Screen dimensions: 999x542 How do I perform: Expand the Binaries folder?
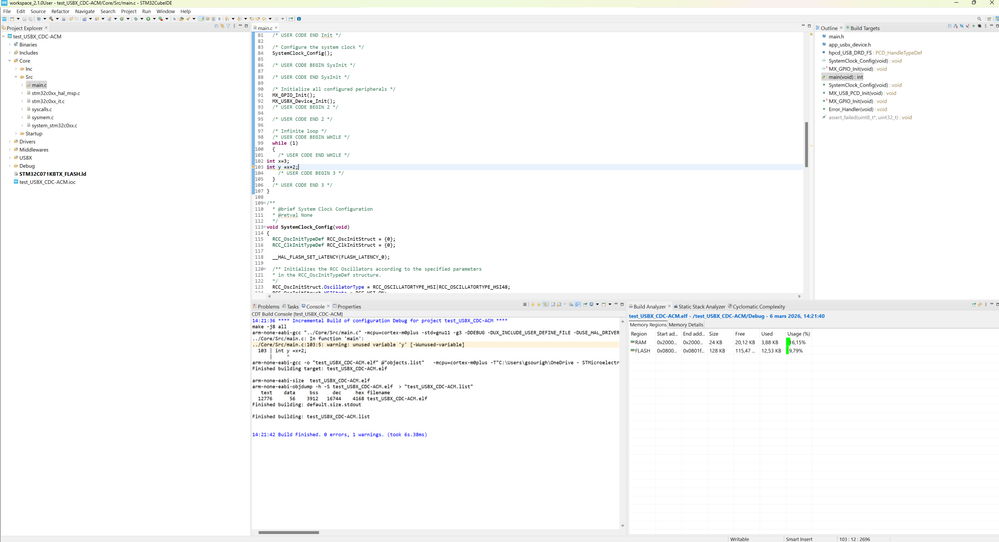pyautogui.click(x=10, y=45)
